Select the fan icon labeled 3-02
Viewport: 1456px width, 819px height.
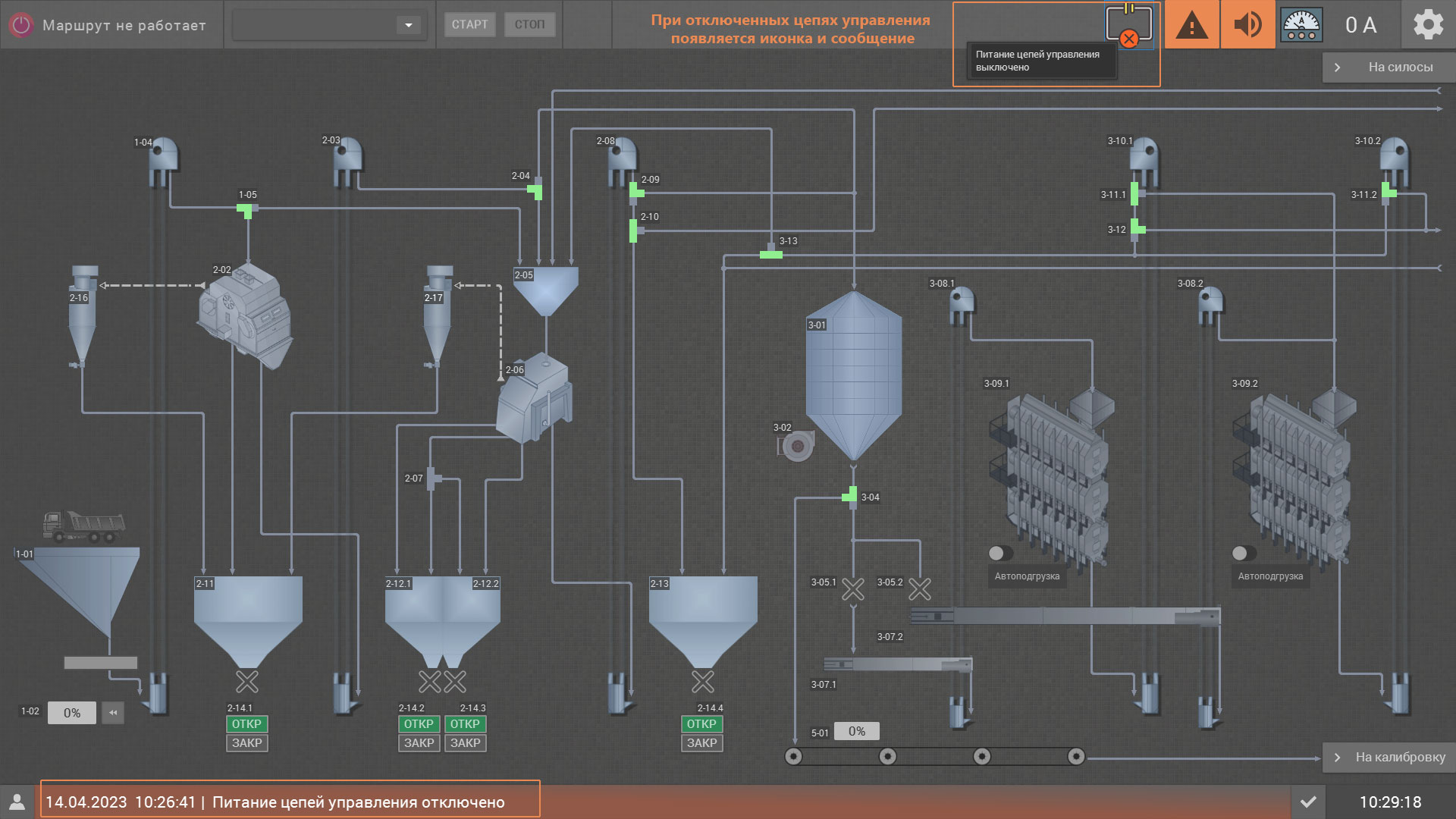[x=795, y=446]
